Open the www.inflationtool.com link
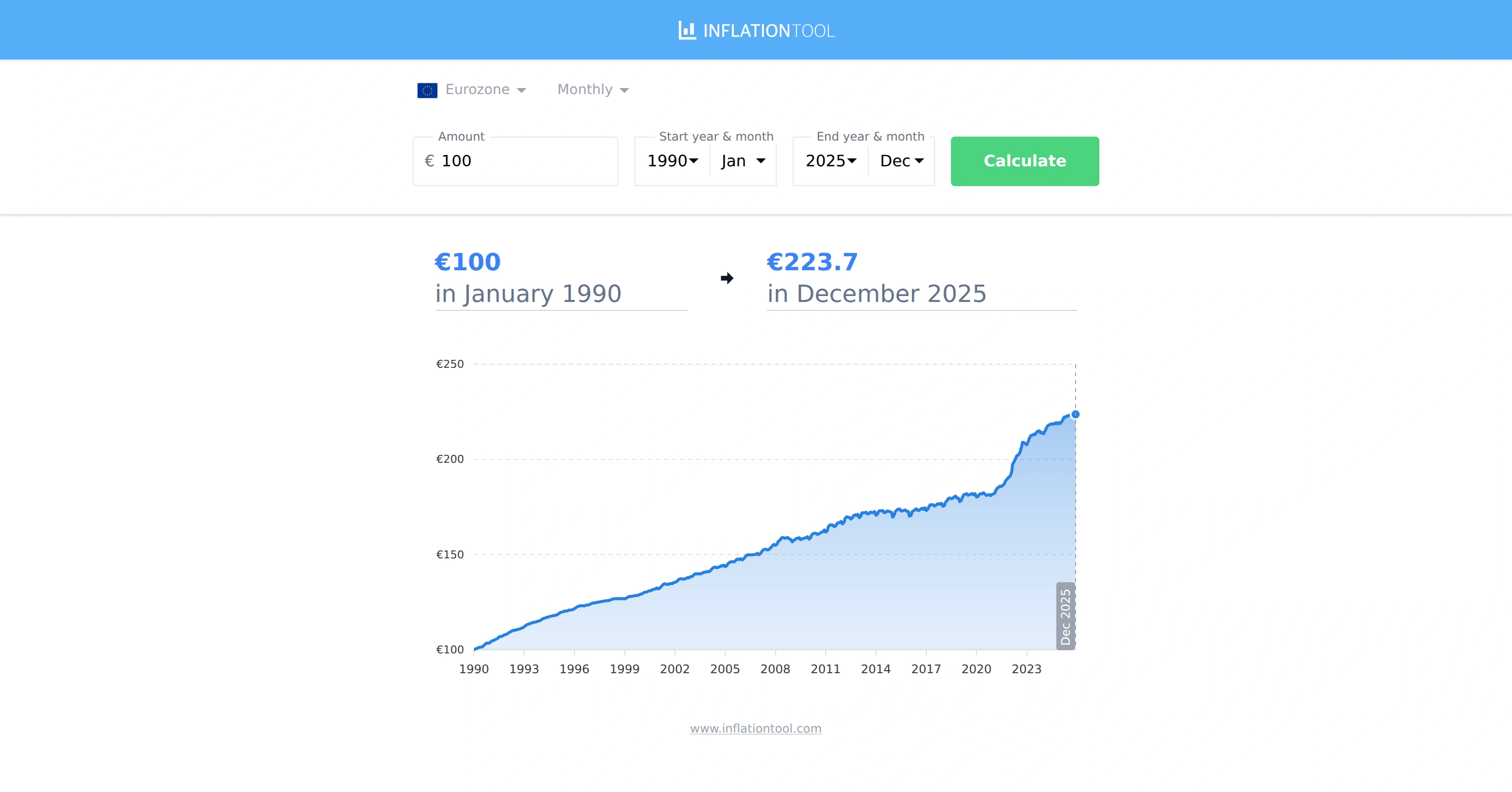This screenshot has width=1512, height=792. (x=756, y=728)
